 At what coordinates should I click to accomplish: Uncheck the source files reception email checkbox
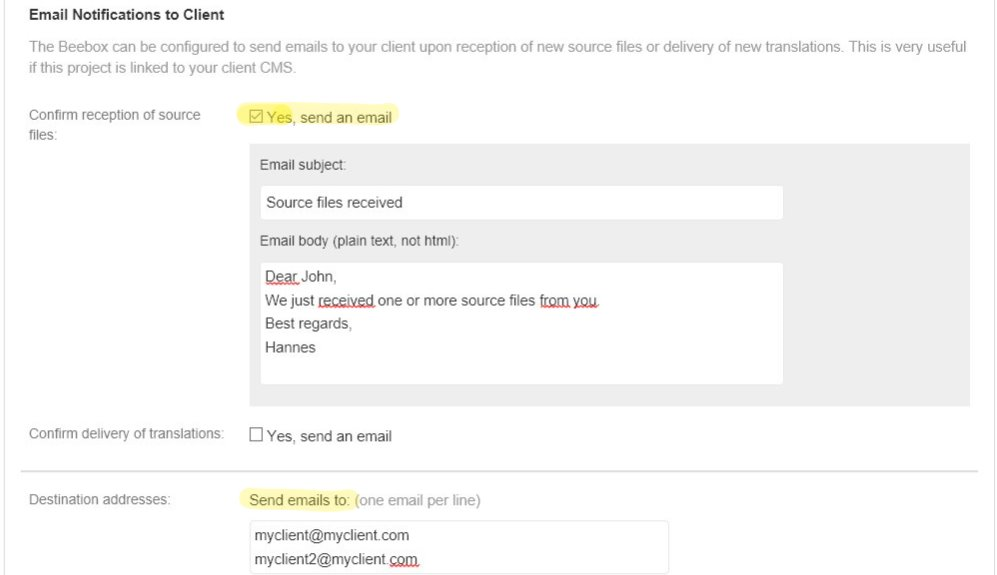pyautogui.click(x=256, y=117)
